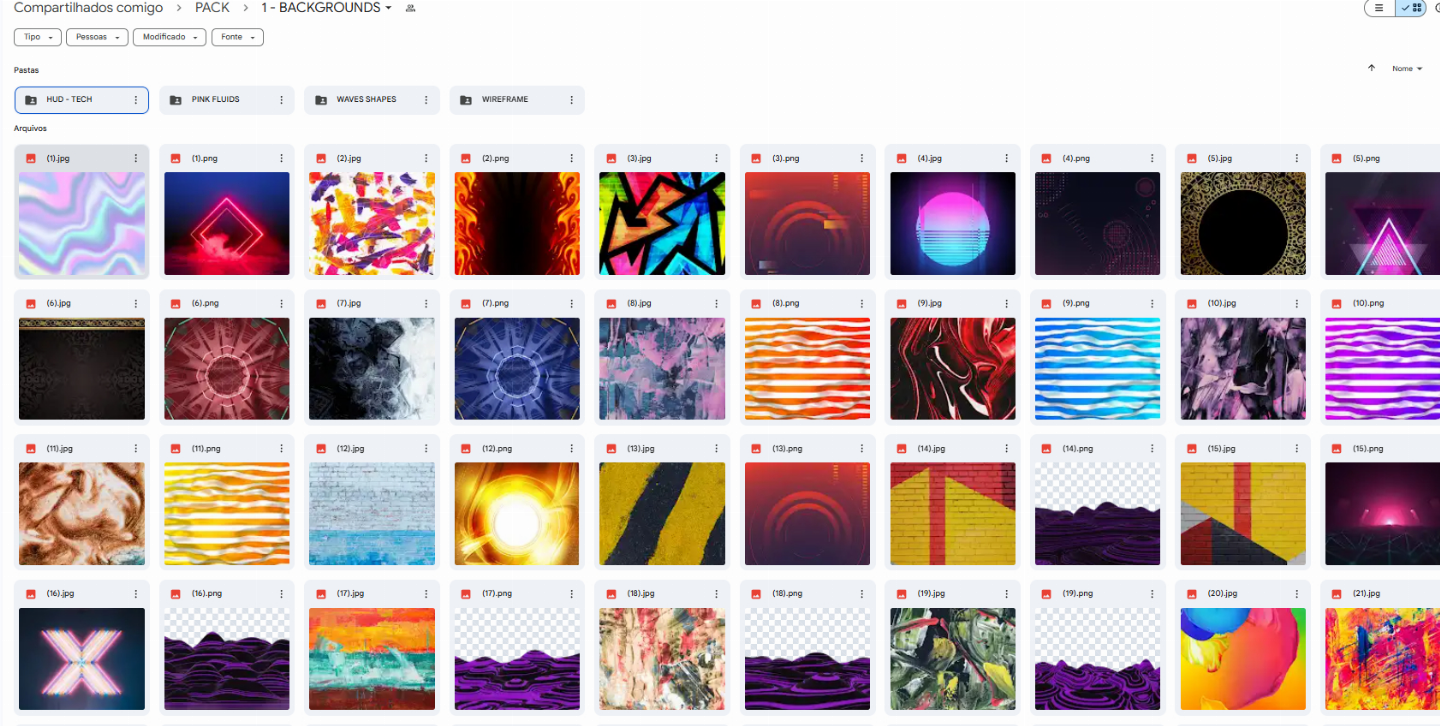Viewport: 1440px width, 726px height.
Task: Click the three-dot menu on (2).png
Action: pos(572,159)
